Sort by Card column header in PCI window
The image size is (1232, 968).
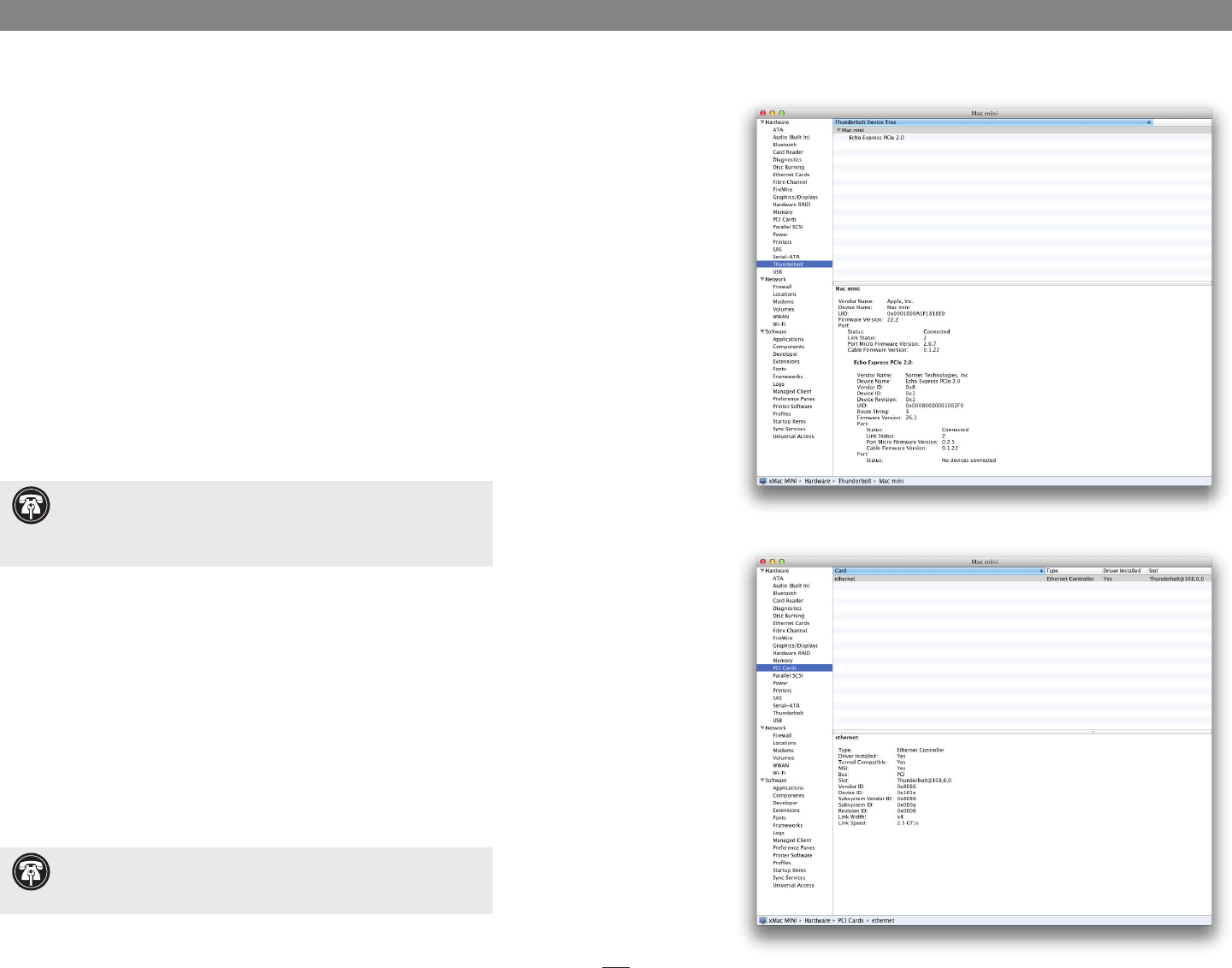[939, 571]
